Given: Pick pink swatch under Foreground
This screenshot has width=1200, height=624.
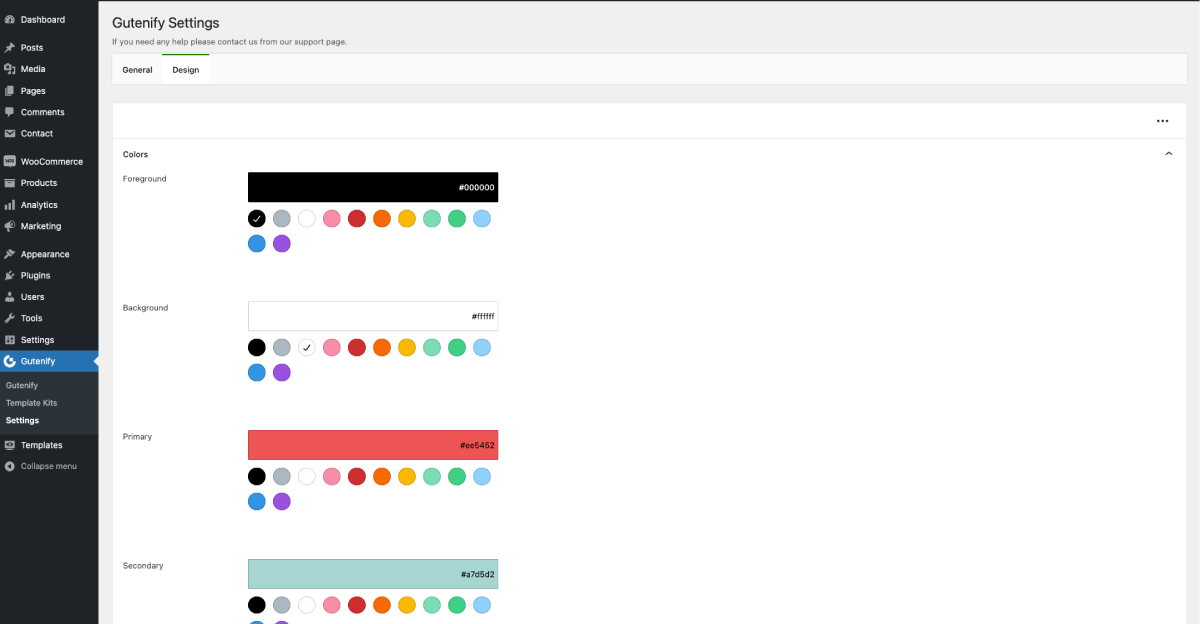Looking at the screenshot, I should pyautogui.click(x=332, y=218).
